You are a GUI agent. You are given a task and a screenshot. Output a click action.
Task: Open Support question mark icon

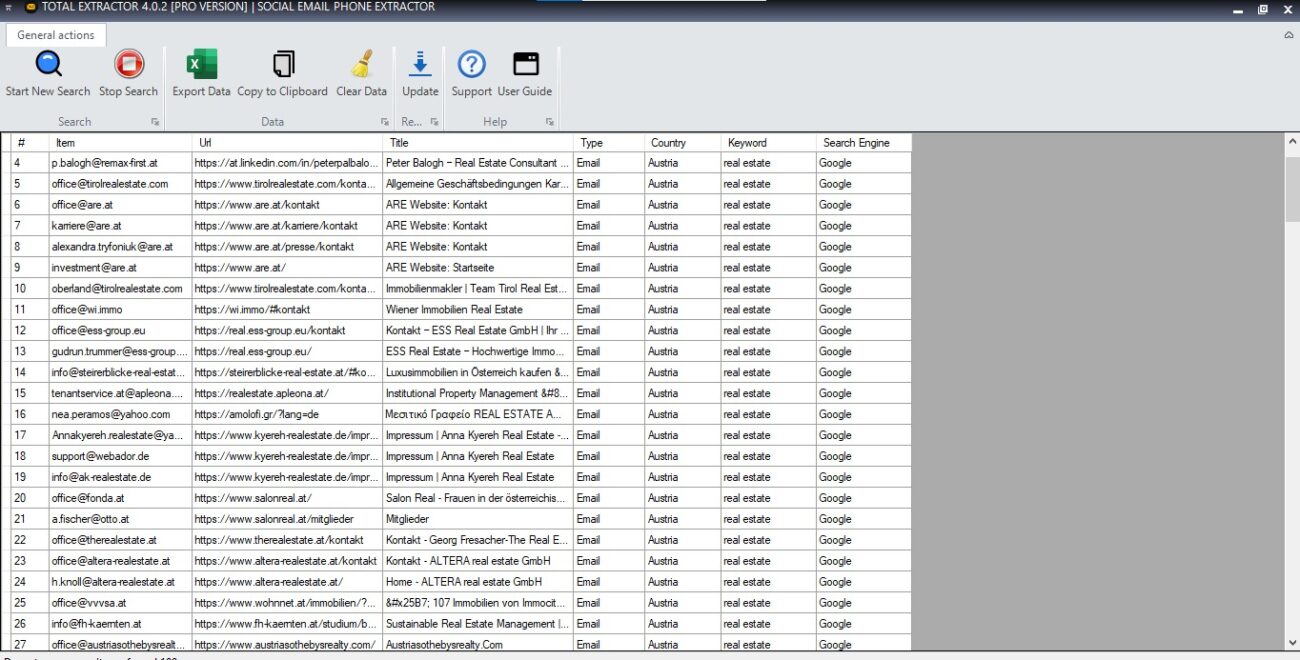coord(471,65)
